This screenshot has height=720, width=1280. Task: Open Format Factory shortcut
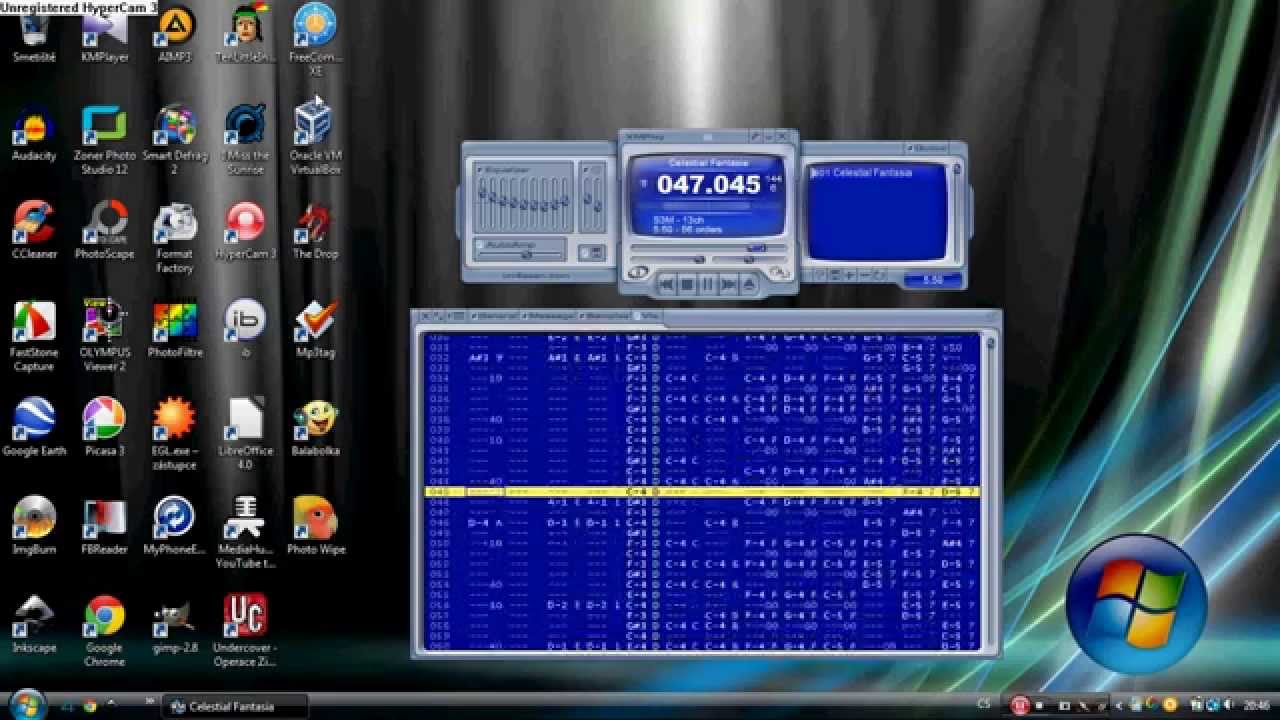coord(174,238)
